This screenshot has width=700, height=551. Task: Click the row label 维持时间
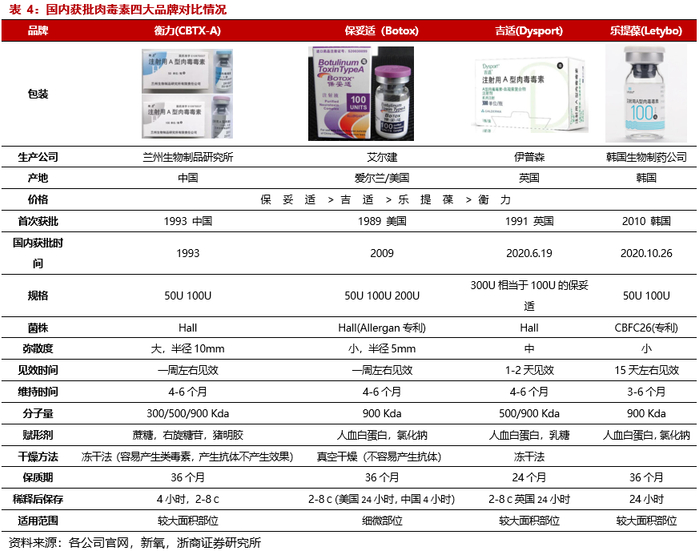coord(38,392)
